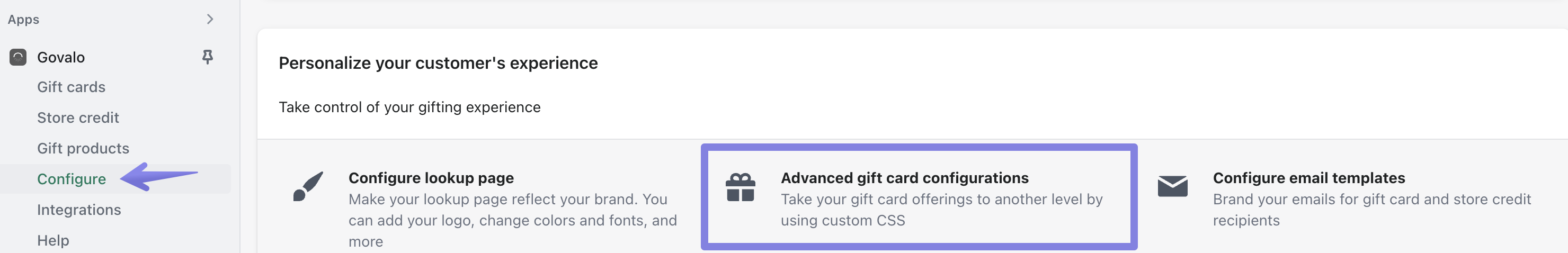Select Configure in the sidebar
The image size is (1568, 253).
(71, 179)
